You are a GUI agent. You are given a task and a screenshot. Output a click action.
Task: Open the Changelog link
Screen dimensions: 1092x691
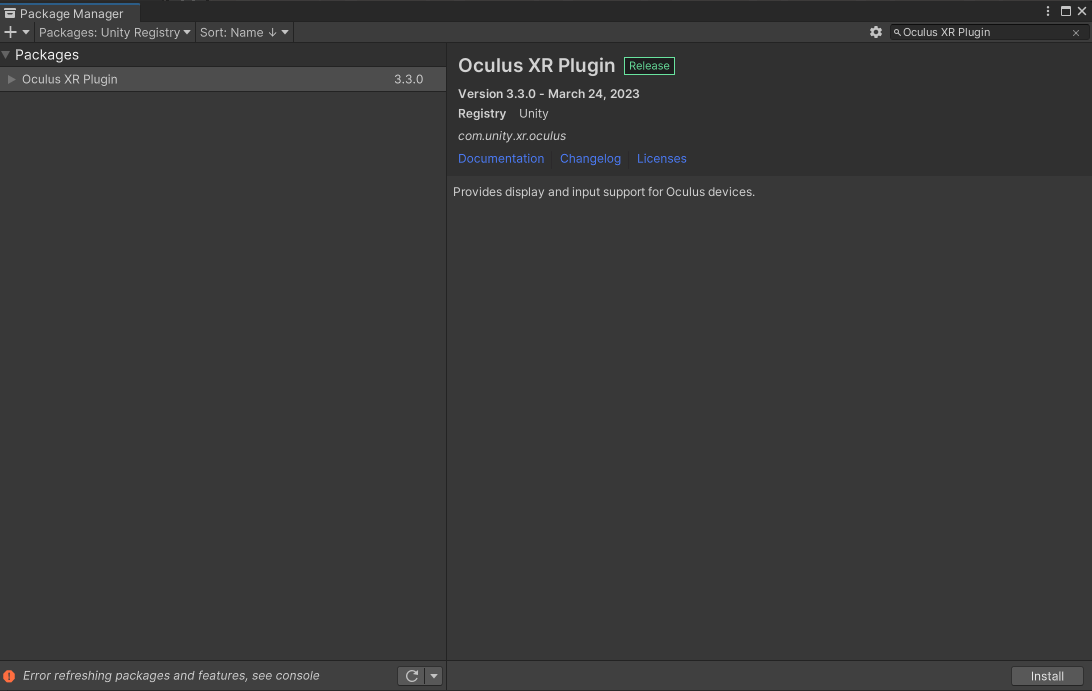(590, 159)
